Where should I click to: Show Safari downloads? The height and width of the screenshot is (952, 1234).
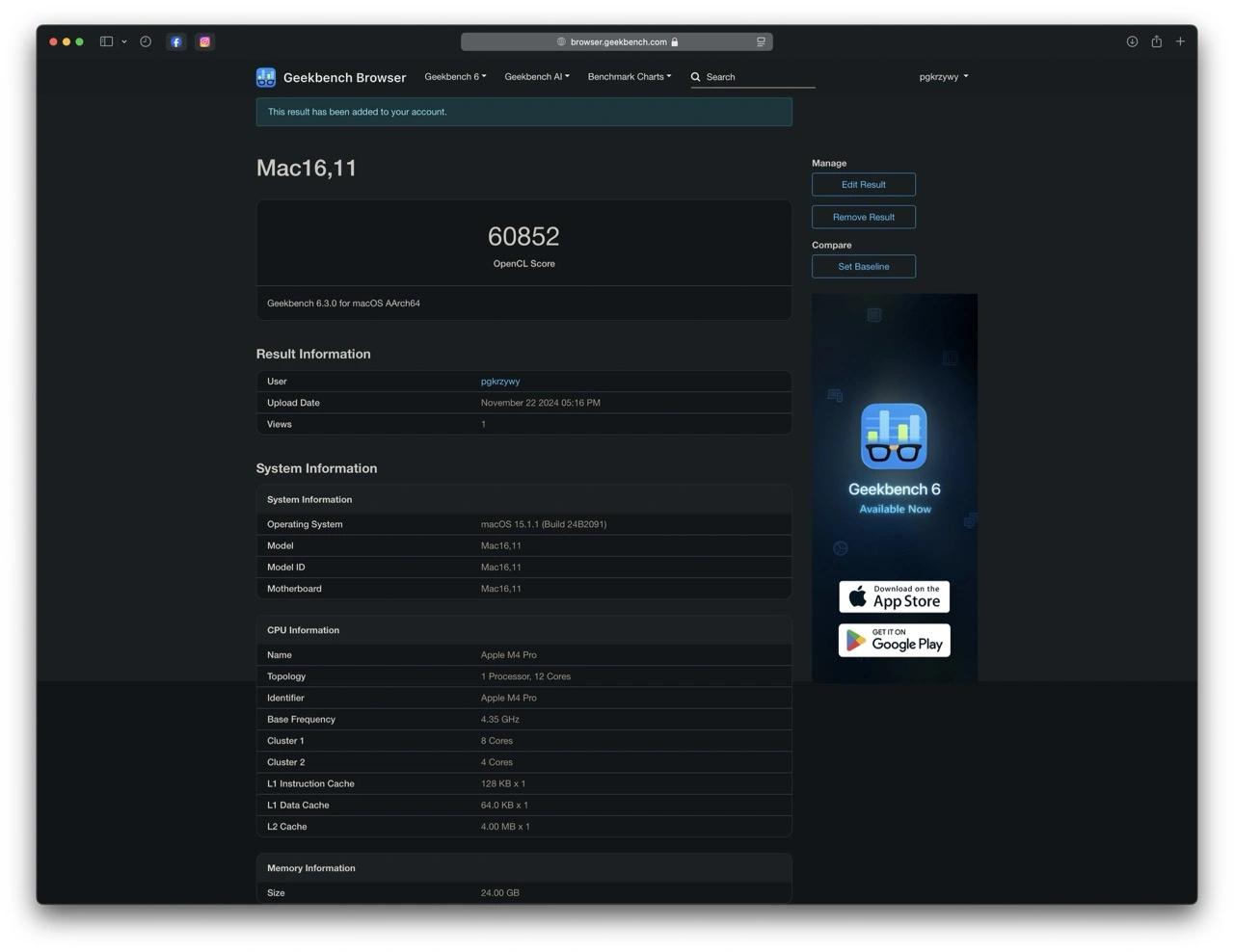pos(1132,41)
